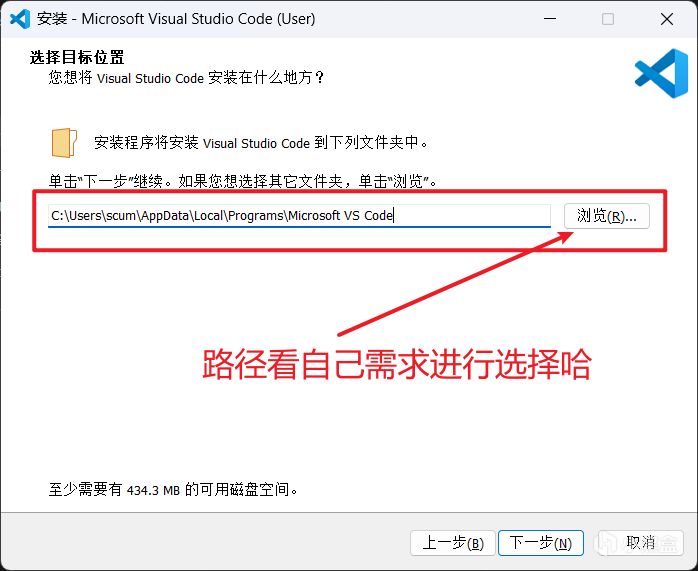Click the large VS Code logo
The image size is (698, 571).
[661, 73]
